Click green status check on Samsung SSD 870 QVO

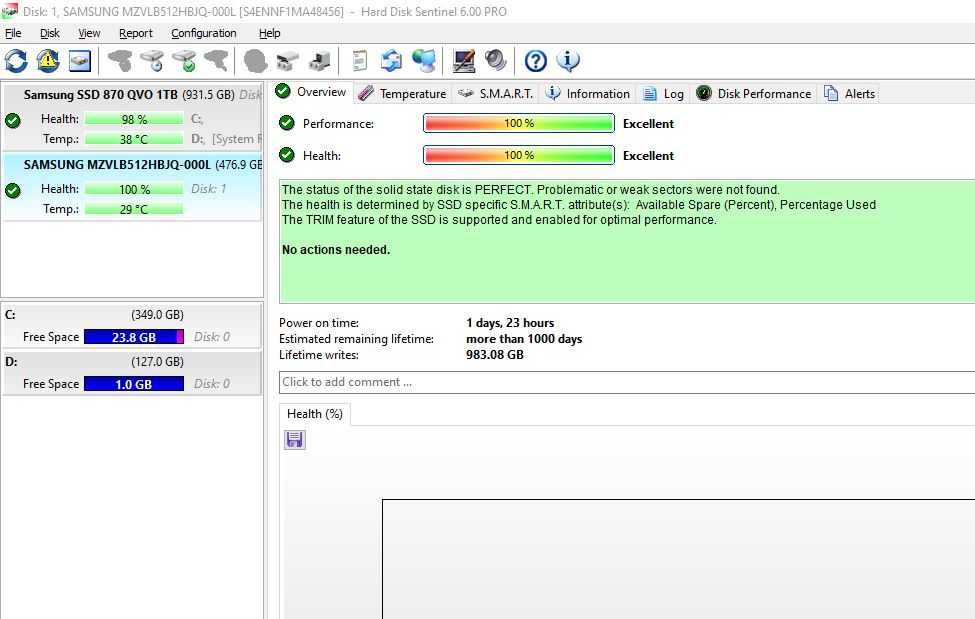click(x=12, y=121)
